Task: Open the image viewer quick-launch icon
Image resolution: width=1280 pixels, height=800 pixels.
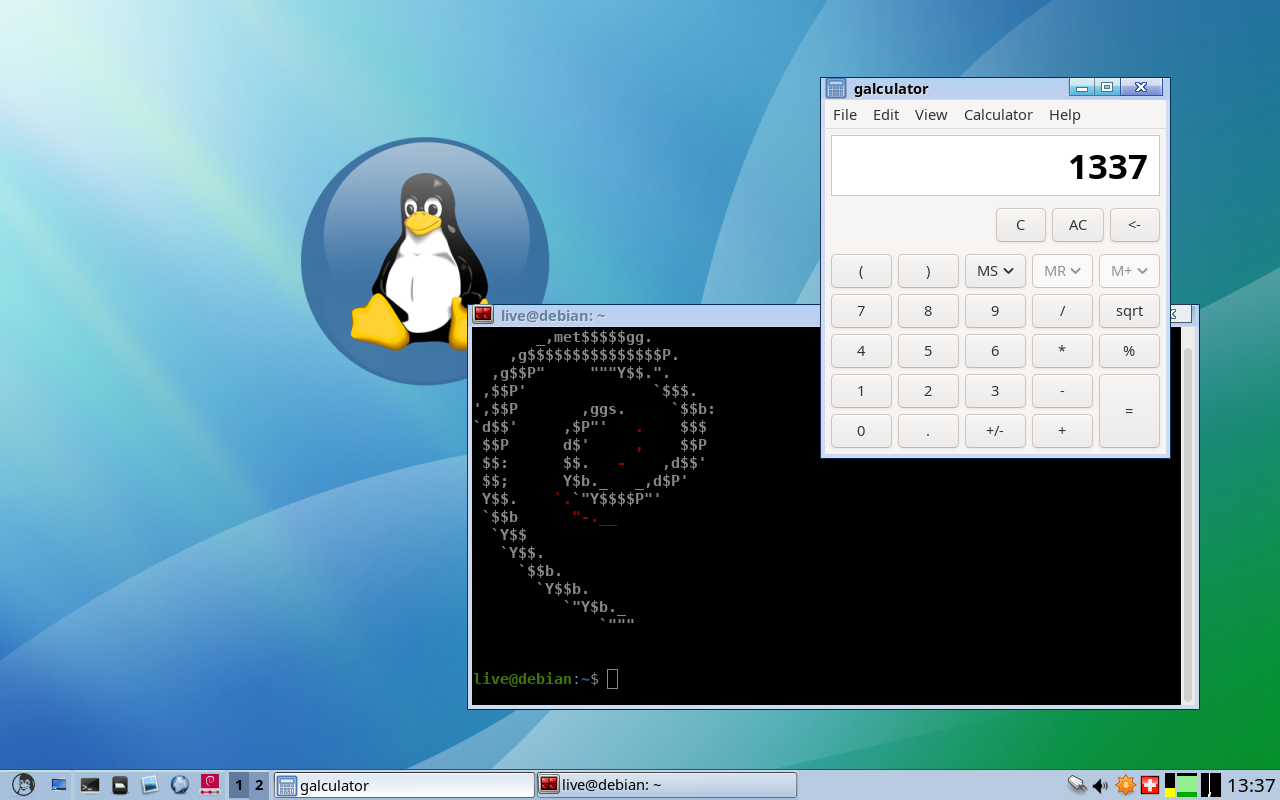Action: point(150,785)
